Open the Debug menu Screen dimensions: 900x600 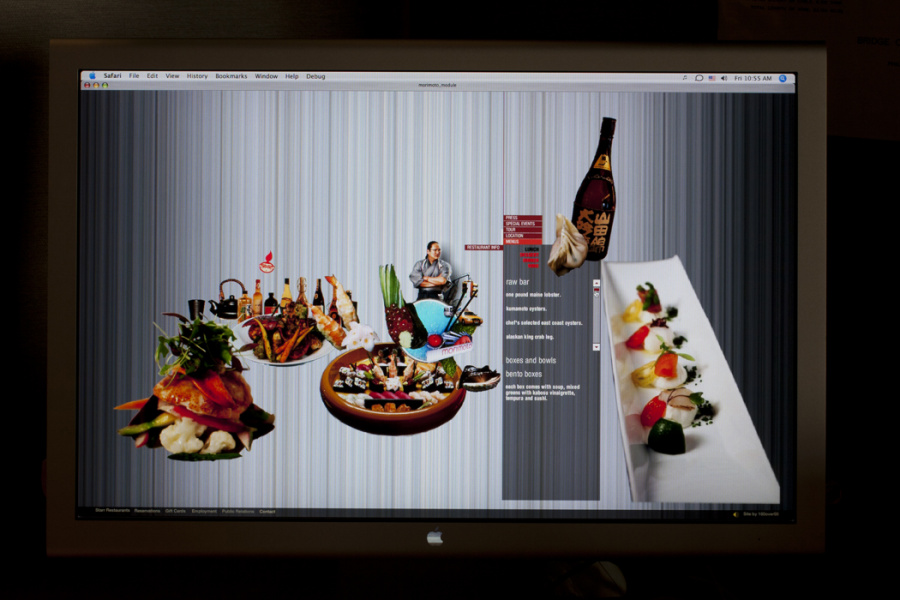pyautogui.click(x=315, y=76)
